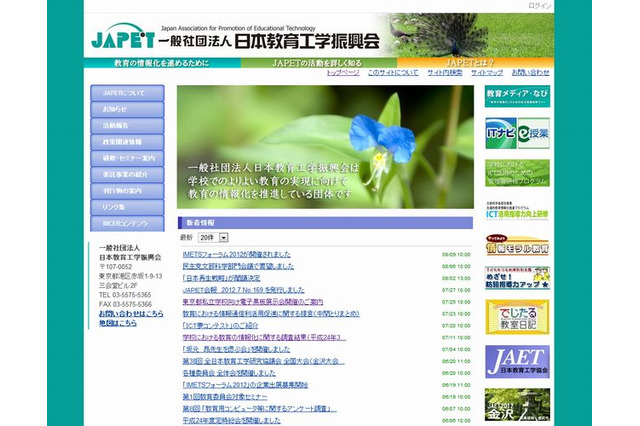Open 研修・セミナー案内 in the side menu

coord(127,158)
